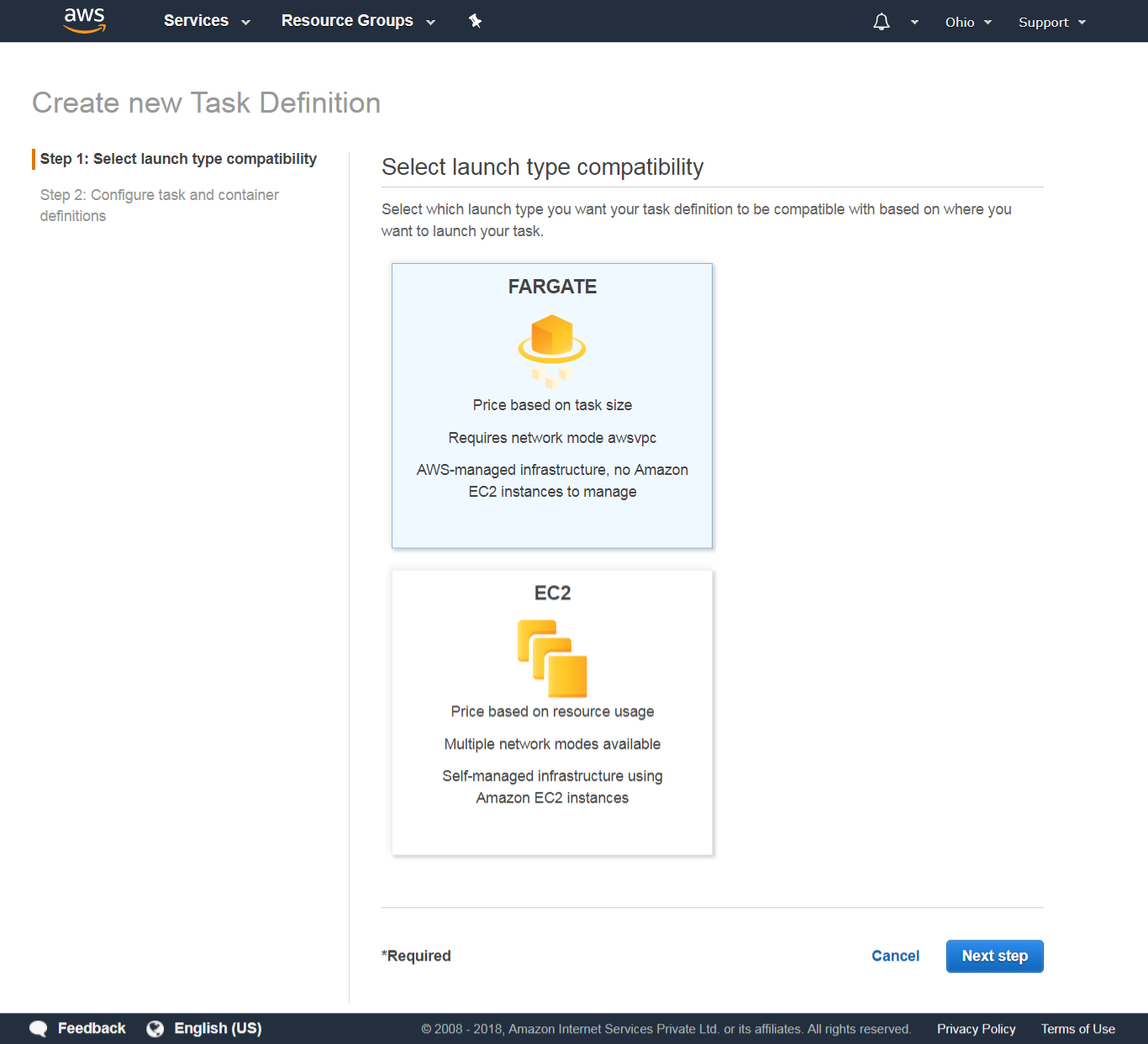Click 'Multiple network modes available' text
Screen dimensions: 1148x1044
[552, 744]
